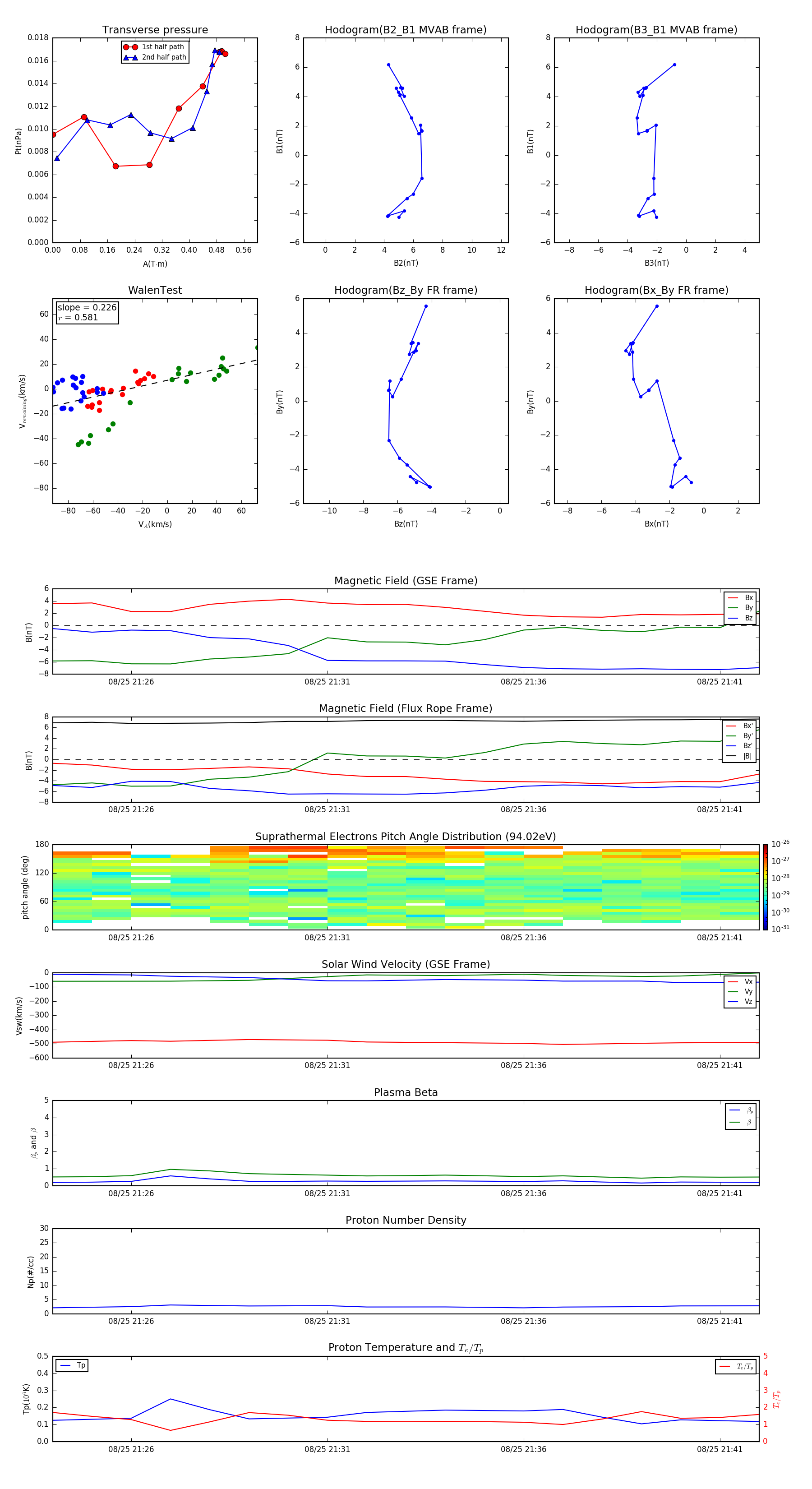Click the dashed fit line in the WalenTest plot
The width and height of the screenshot is (812, 1489).
(x=155, y=383)
